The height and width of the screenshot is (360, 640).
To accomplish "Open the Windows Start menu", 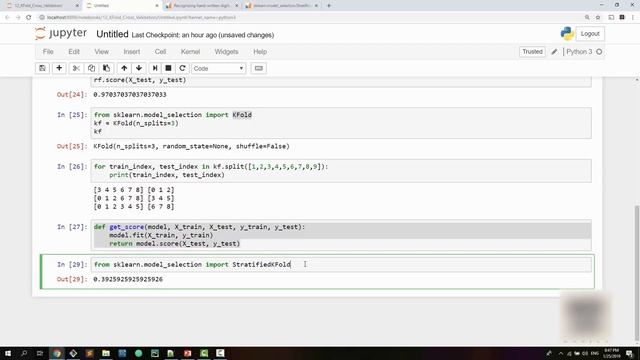I will [8, 353].
